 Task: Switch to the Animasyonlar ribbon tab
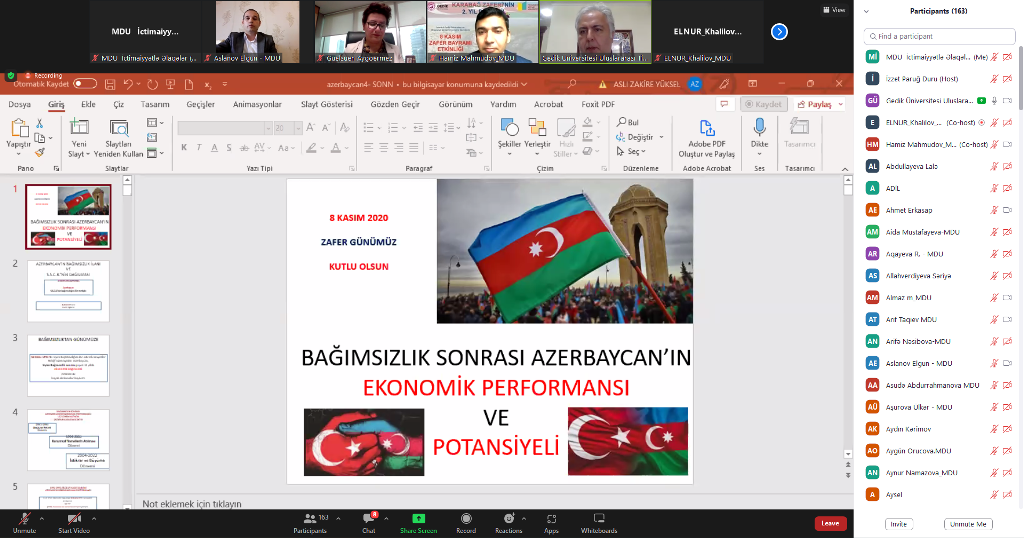(257, 104)
